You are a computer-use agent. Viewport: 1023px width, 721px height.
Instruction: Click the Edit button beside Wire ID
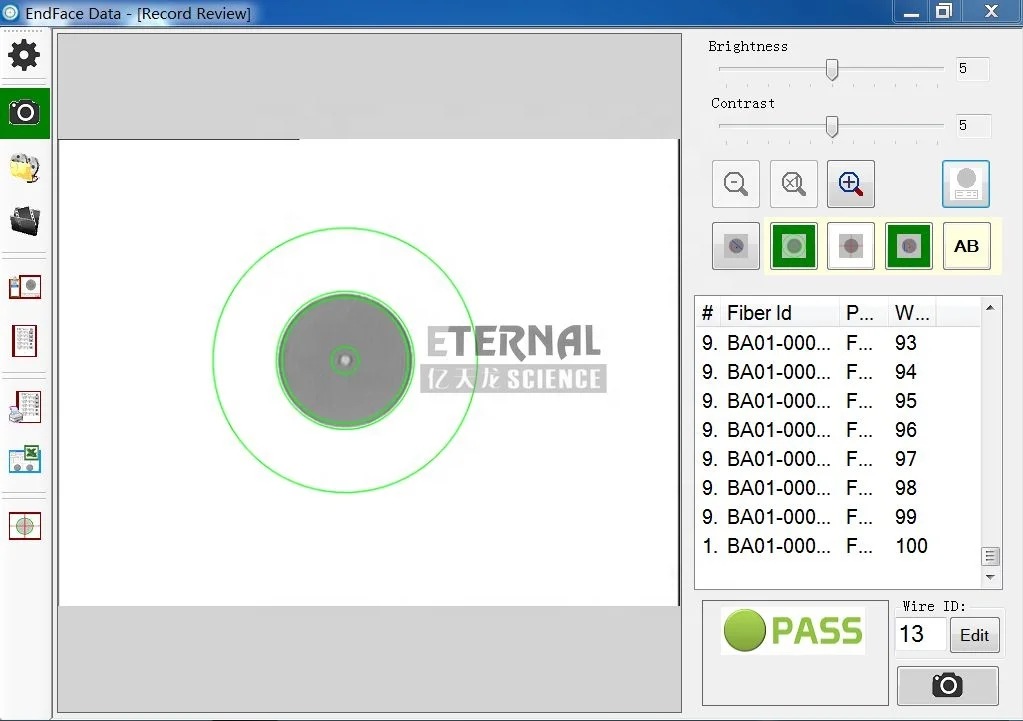coord(974,635)
